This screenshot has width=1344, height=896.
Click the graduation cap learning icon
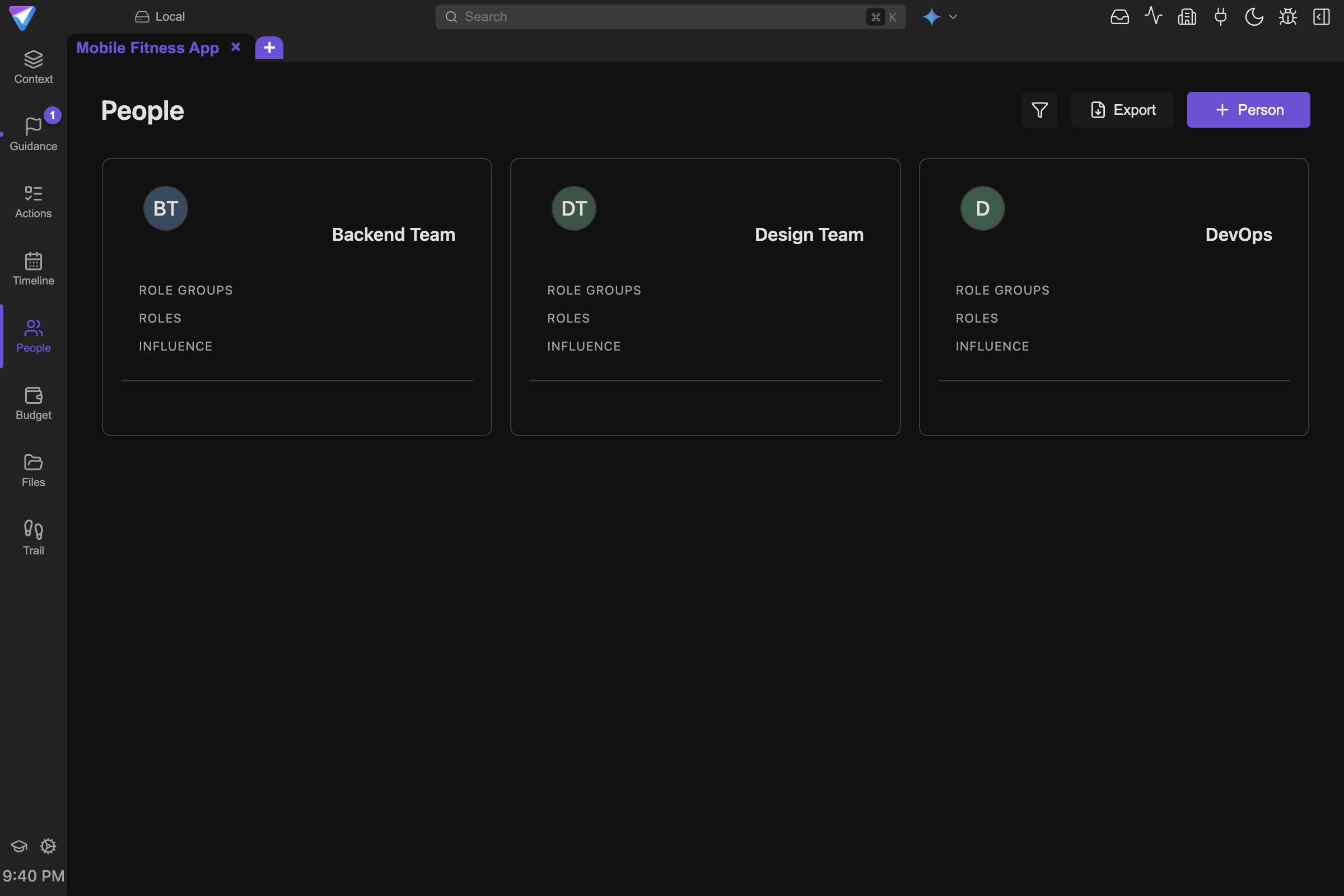(x=19, y=846)
